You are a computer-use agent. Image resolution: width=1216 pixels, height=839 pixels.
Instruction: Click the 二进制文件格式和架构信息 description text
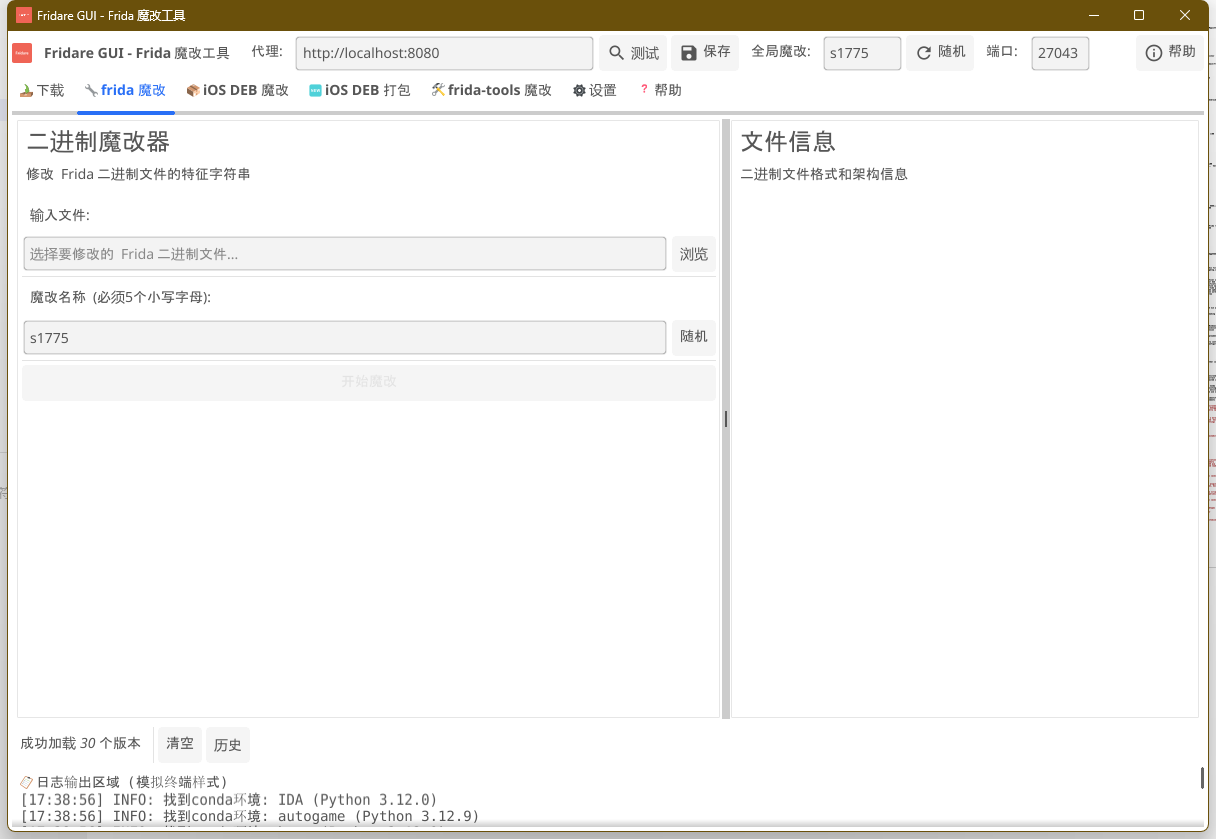click(824, 174)
